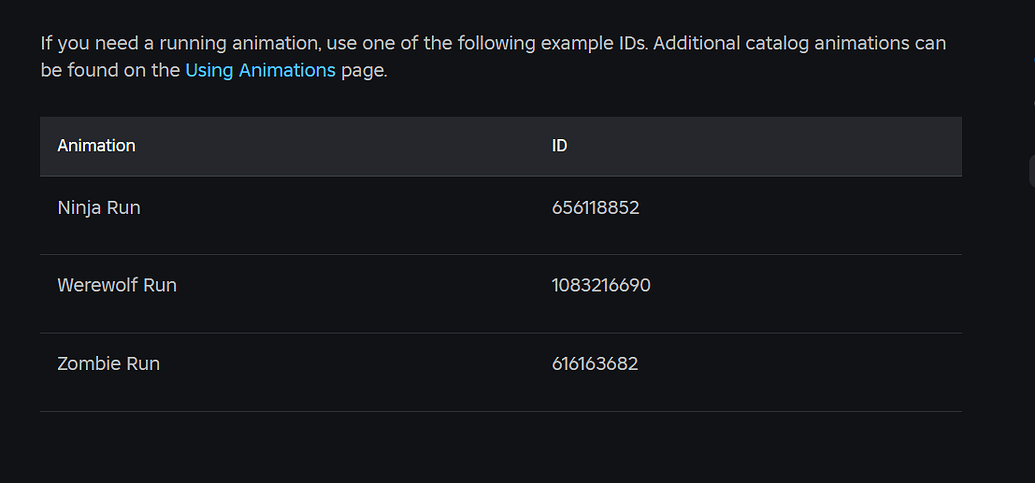Select the Zombie Run animation name
The height and width of the screenshot is (483, 1035).
point(108,364)
